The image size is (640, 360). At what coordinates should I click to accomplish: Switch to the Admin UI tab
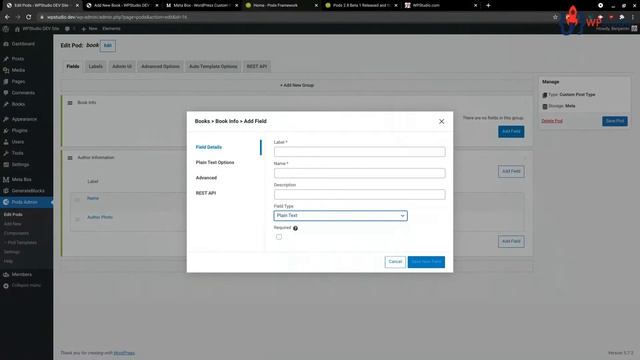122,66
